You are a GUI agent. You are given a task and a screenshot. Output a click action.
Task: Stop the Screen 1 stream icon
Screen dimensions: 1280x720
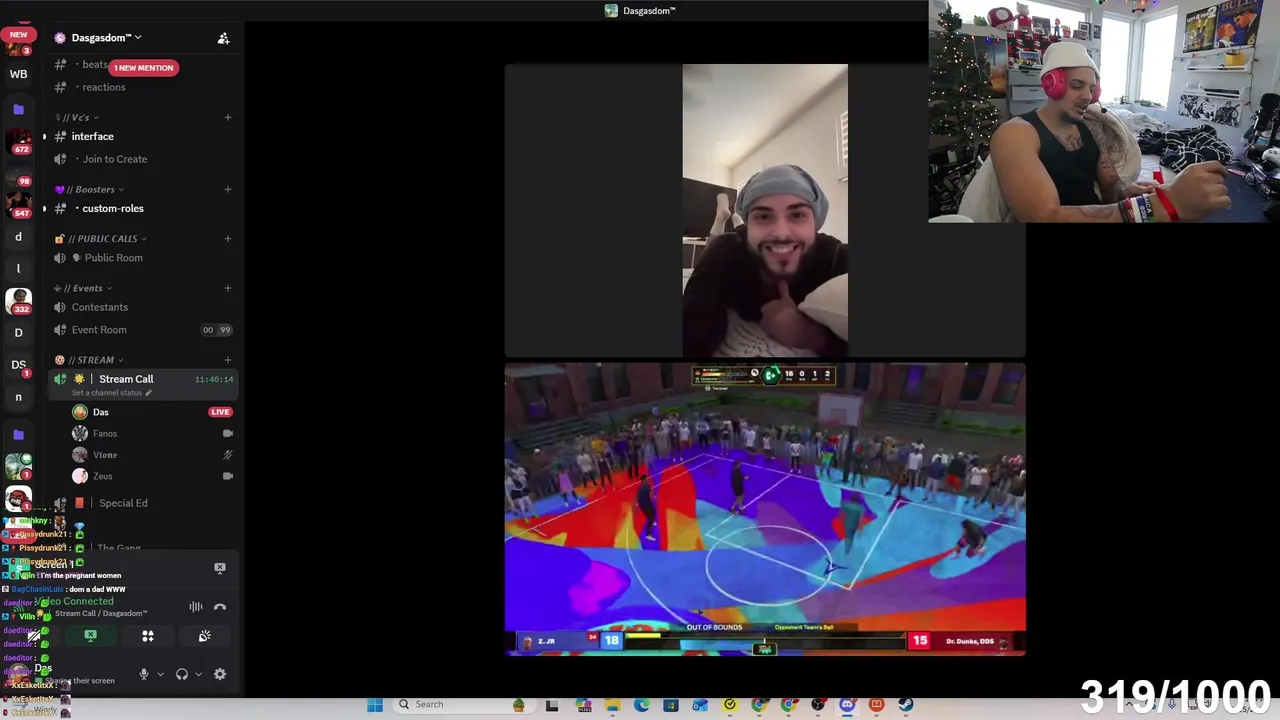point(220,568)
